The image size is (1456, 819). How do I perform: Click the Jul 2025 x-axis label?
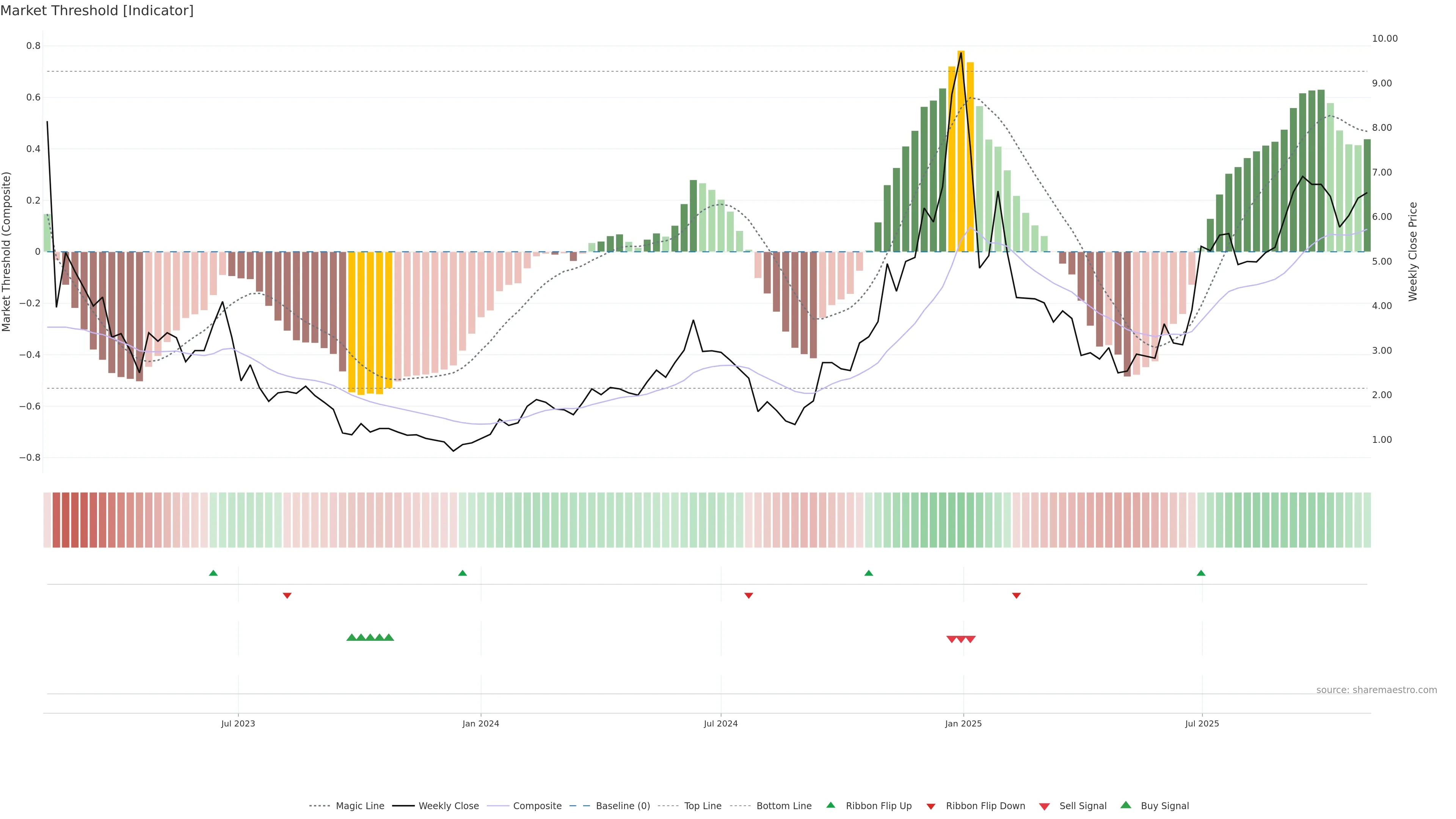coord(1202,723)
